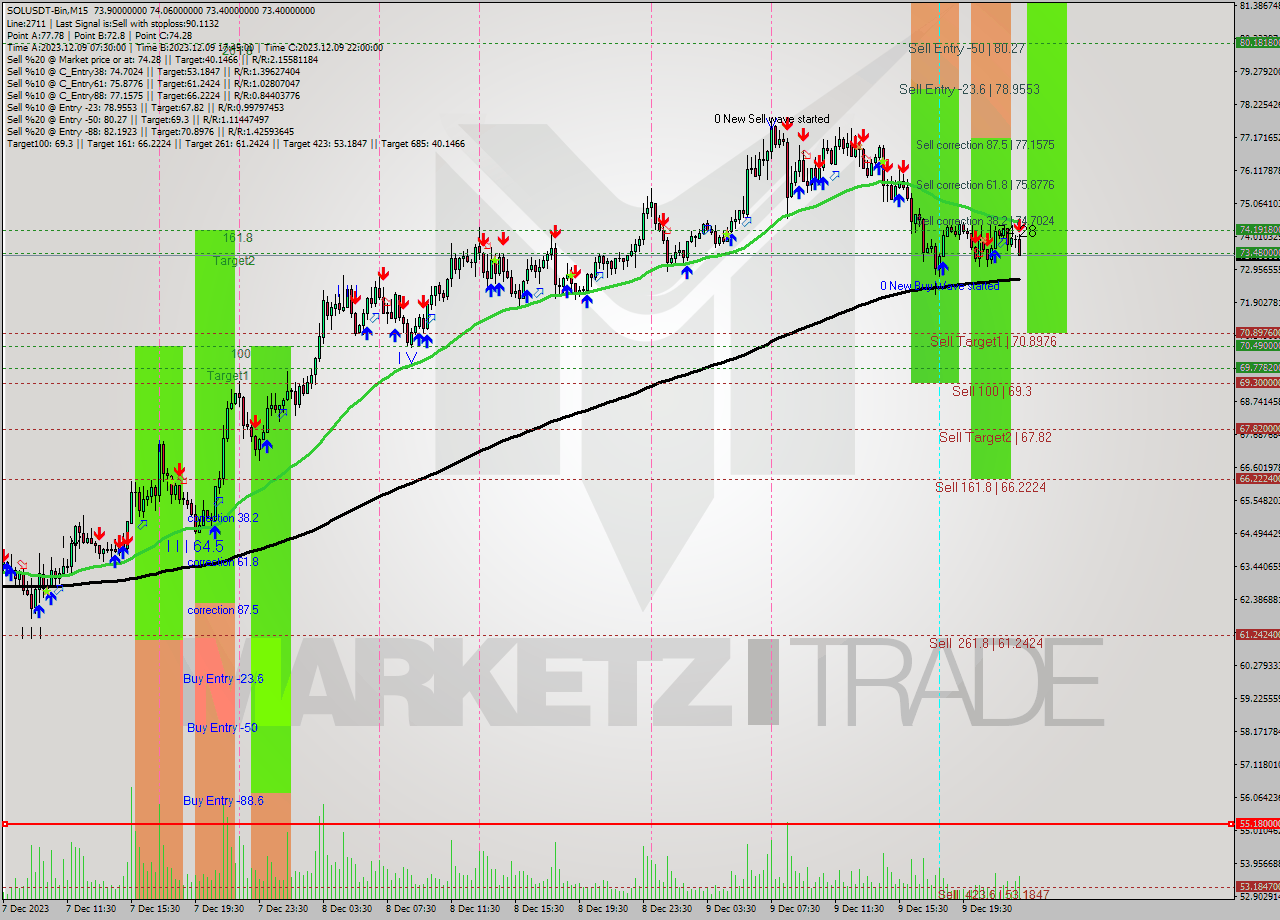Click the '8 Dec 03:30' time axis label
The height and width of the screenshot is (920, 1280).
[x=349, y=909]
